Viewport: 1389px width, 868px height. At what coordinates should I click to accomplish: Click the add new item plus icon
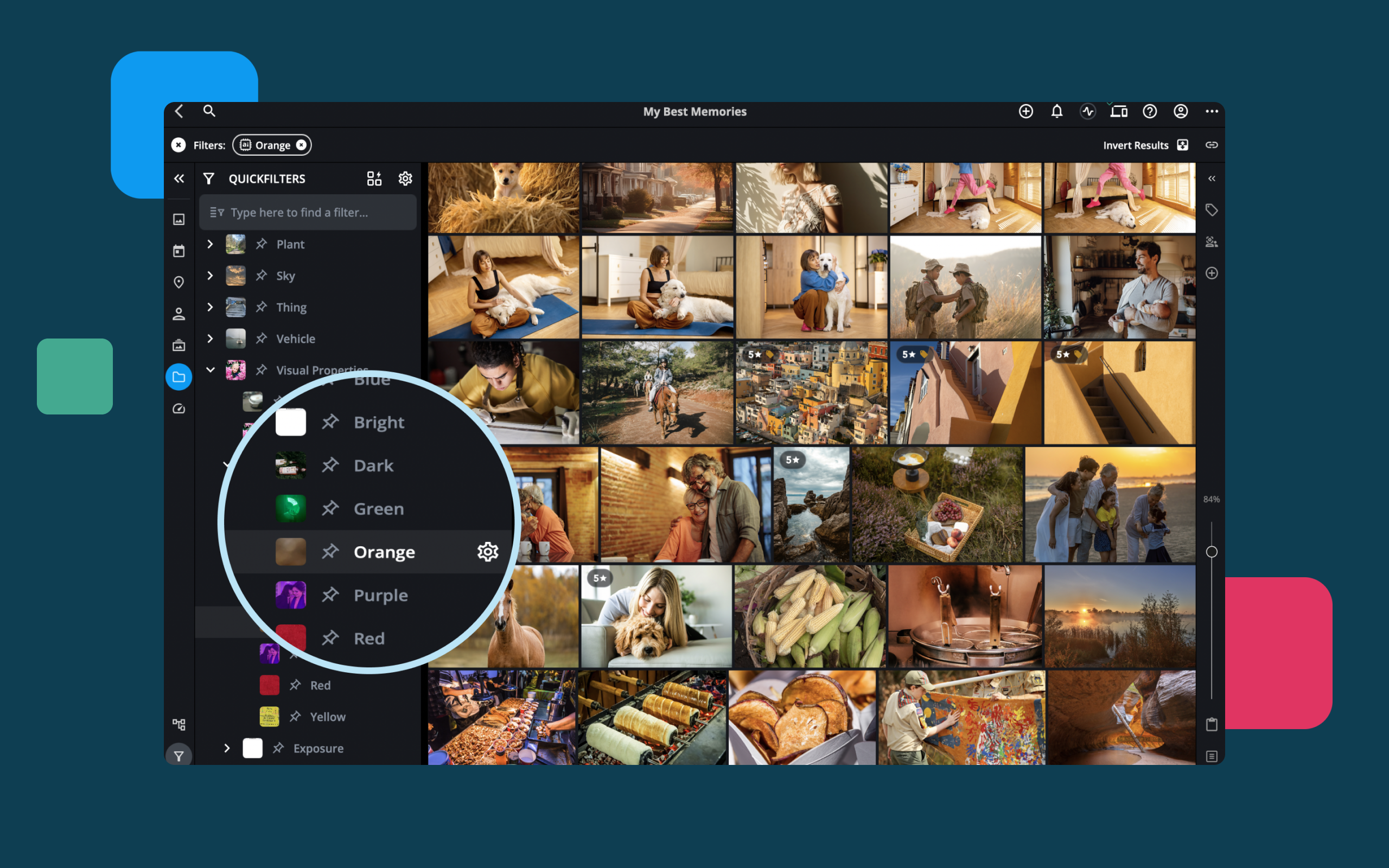point(1025,111)
